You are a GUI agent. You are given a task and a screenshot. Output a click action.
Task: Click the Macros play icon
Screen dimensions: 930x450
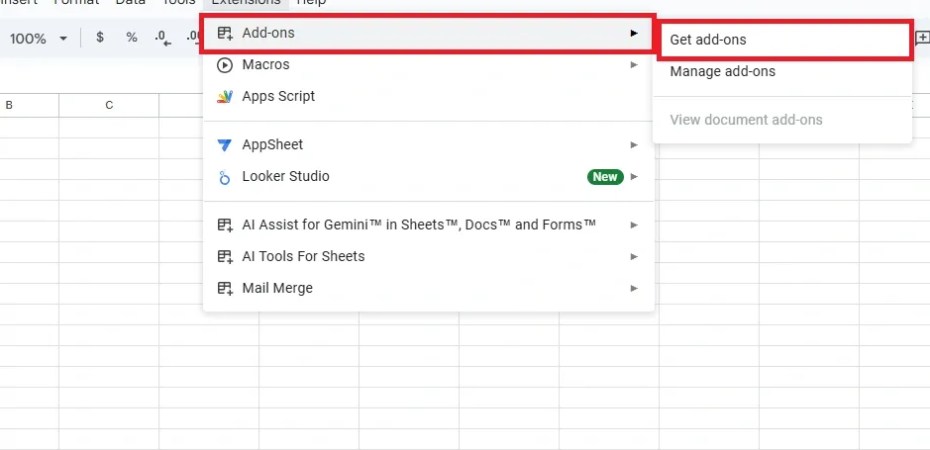224,65
